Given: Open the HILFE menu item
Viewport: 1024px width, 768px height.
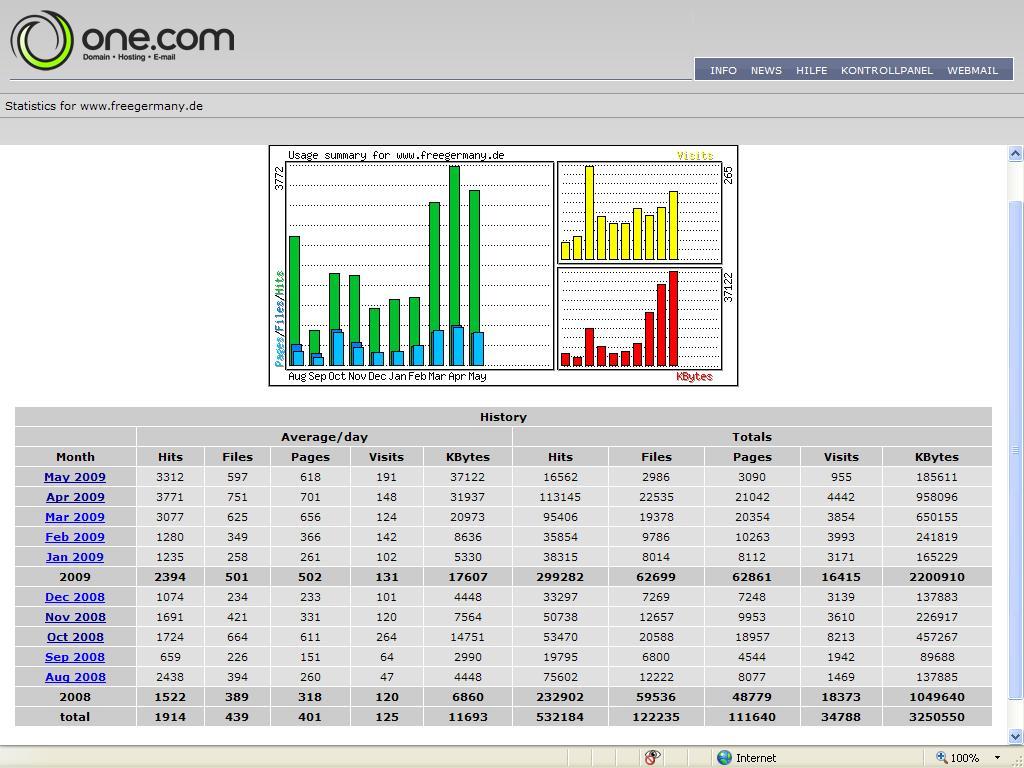Looking at the screenshot, I should pos(811,70).
